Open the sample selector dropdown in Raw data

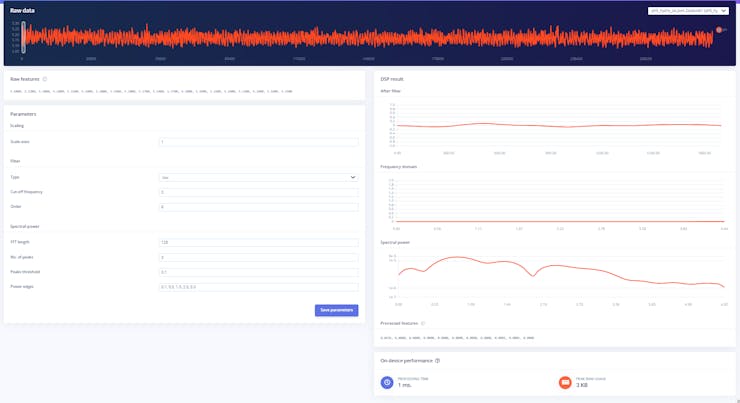click(x=688, y=11)
